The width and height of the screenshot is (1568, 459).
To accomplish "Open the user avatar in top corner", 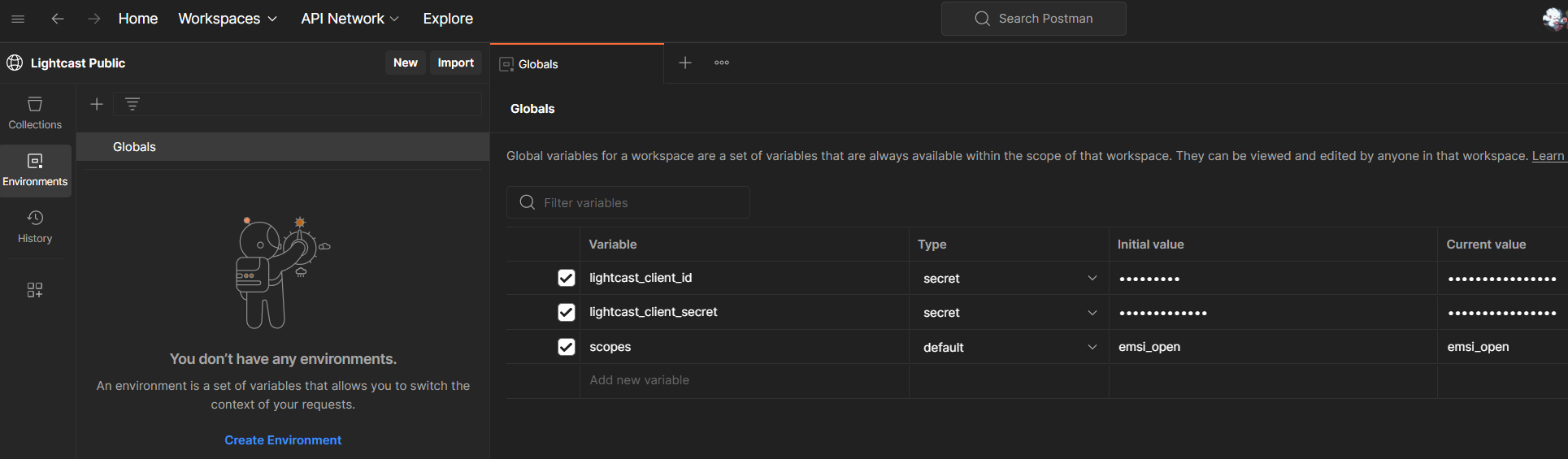I will tap(1554, 19).
